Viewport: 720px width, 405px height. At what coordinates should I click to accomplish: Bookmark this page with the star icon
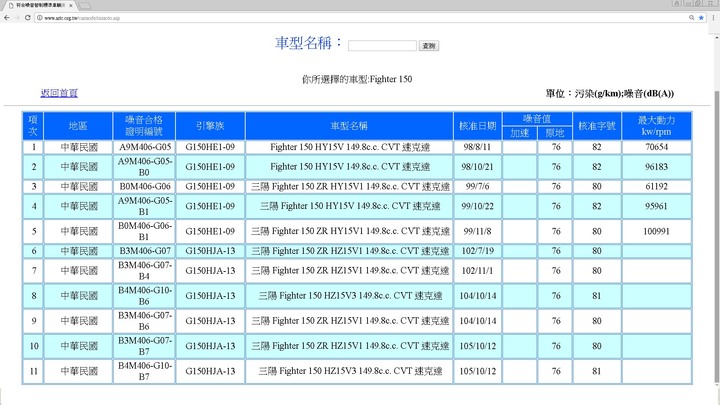(x=701, y=17)
